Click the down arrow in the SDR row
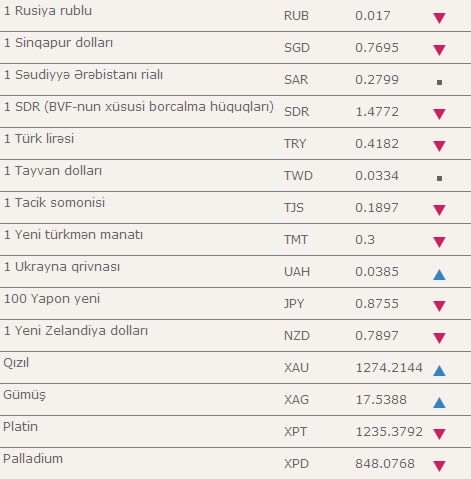Image resolution: width=471 pixels, height=479 pixels. pyautogui.click(x=439, y=114)
